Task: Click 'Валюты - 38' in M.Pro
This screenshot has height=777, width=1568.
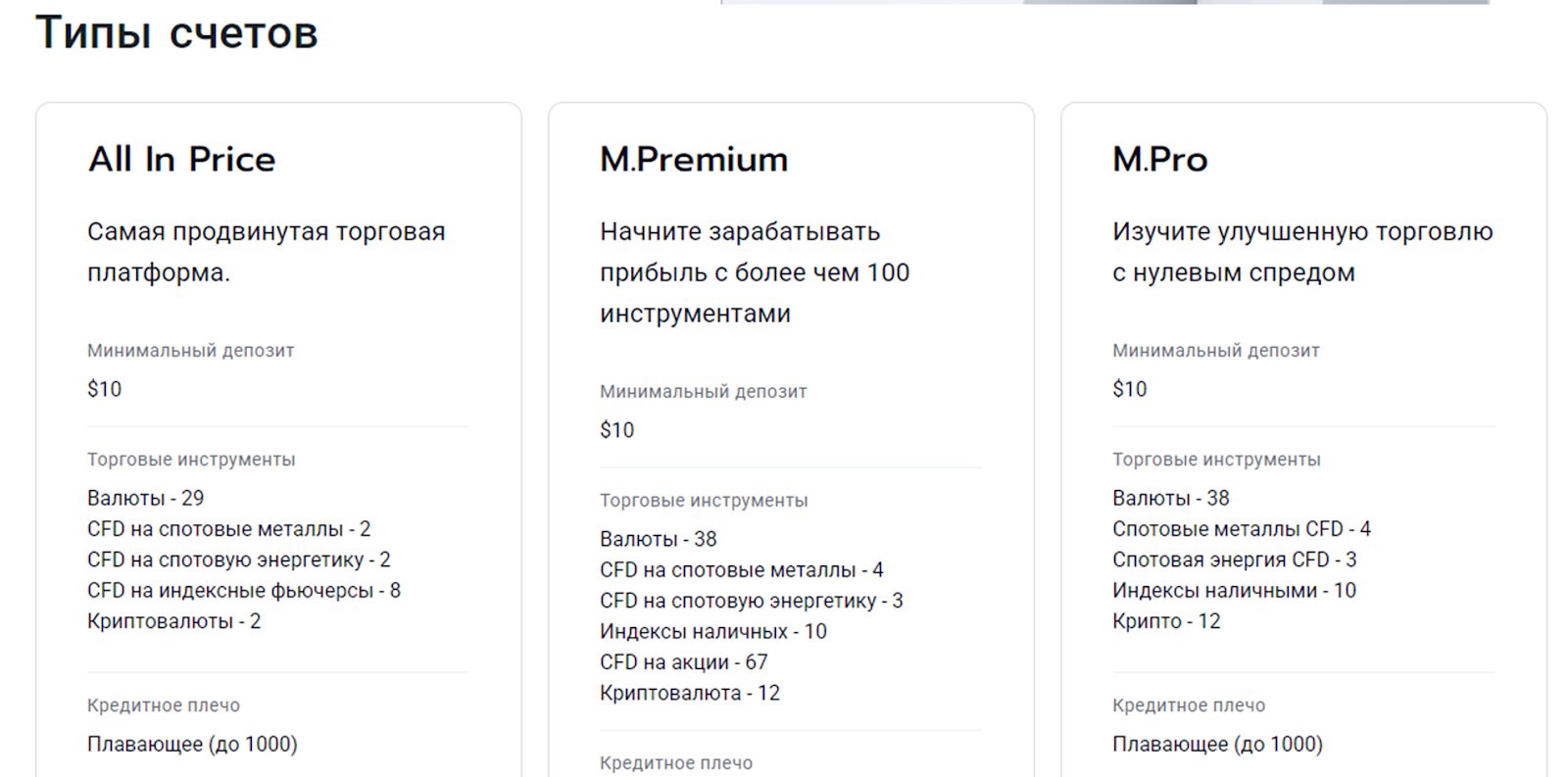Action: (1171, 498)
